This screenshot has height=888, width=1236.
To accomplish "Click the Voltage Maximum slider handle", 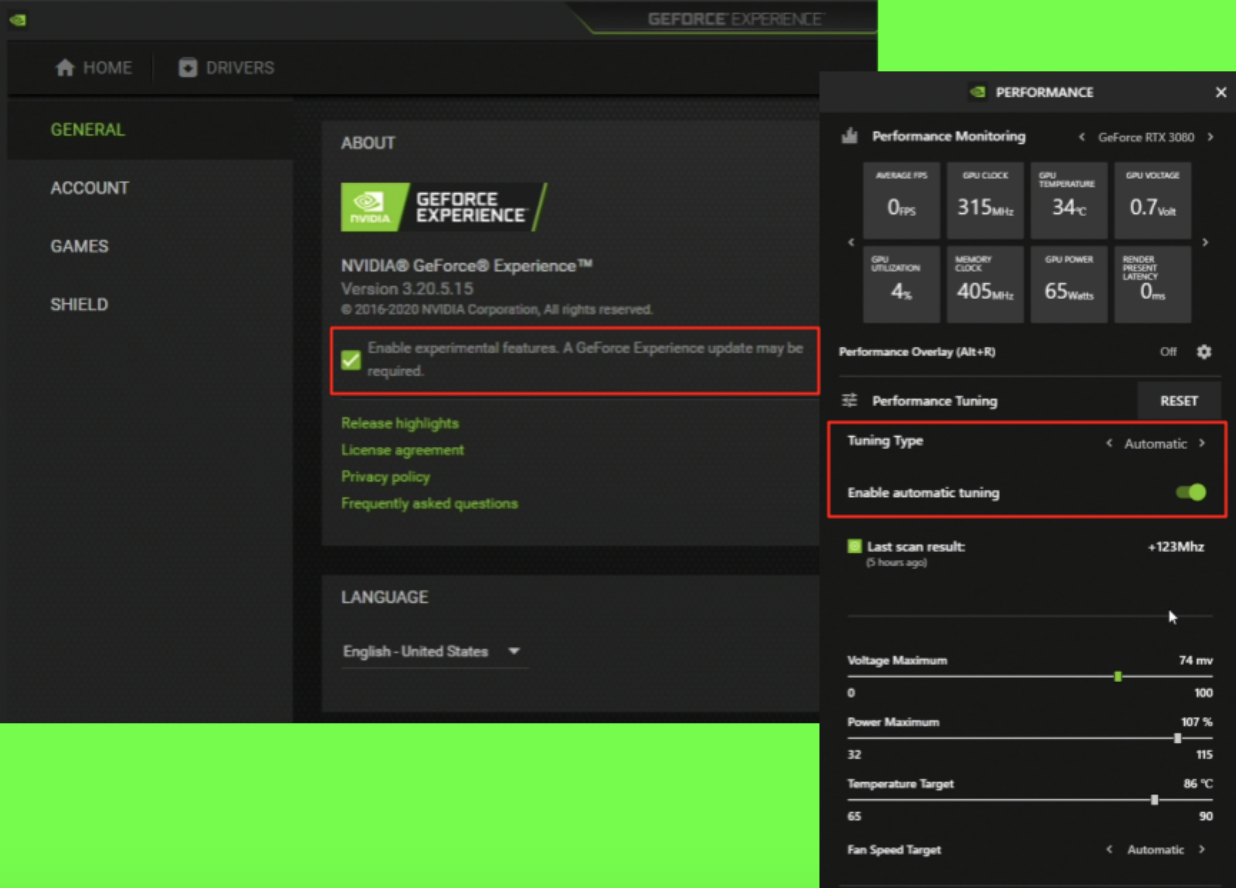I will click(1118, 677).
